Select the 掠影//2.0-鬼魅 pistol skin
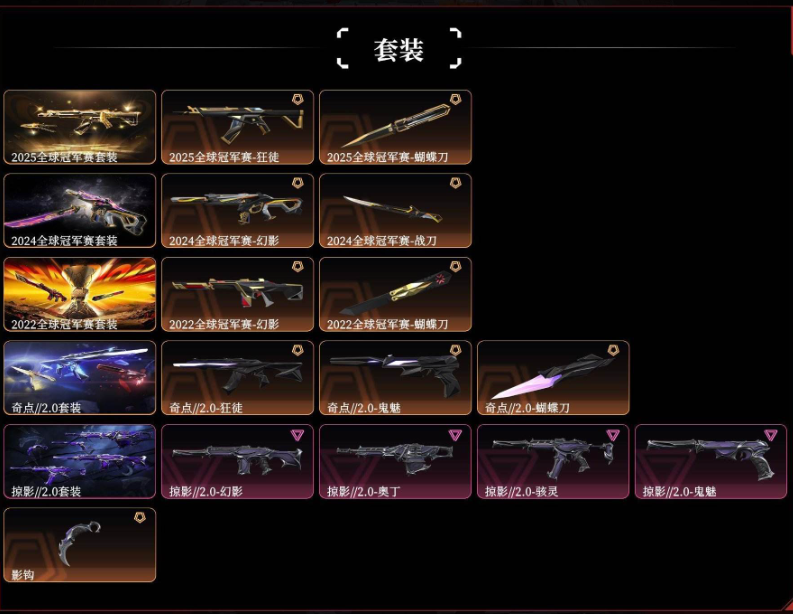Screen dimensions: 793x614 point(711,461)
